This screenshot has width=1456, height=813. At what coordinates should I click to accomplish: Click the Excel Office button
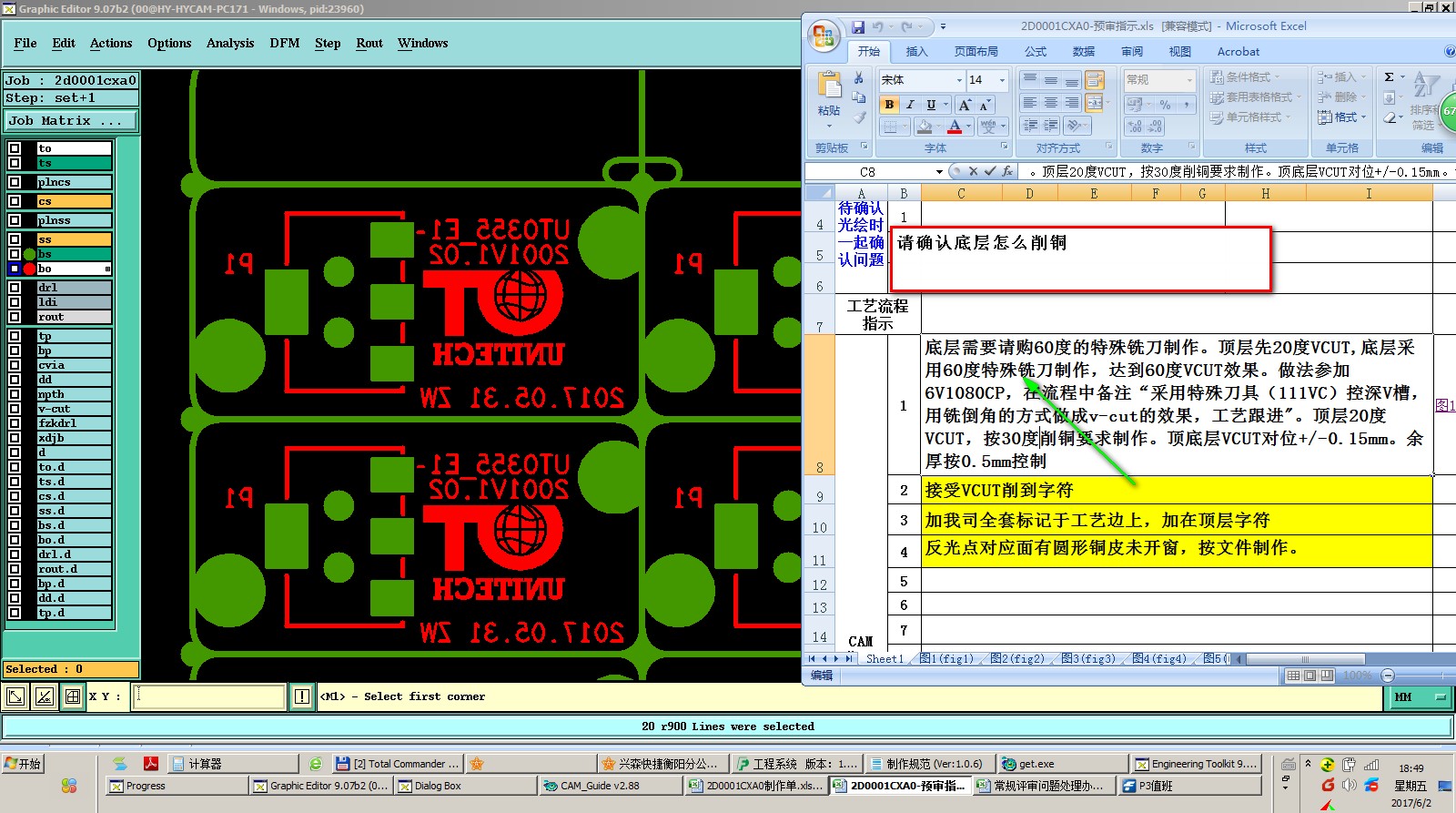pyautogui.click(x=824, y=36)
